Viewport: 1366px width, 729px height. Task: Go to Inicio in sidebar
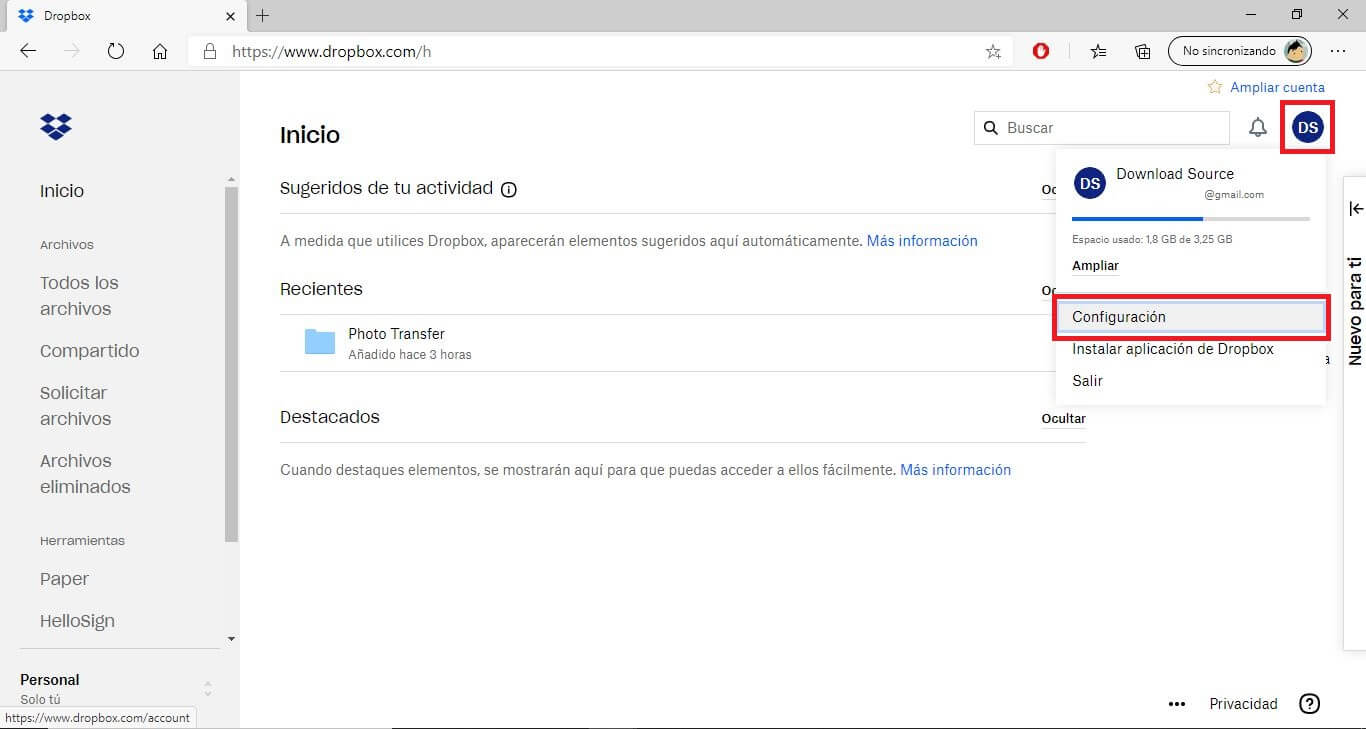pos(62,191)
